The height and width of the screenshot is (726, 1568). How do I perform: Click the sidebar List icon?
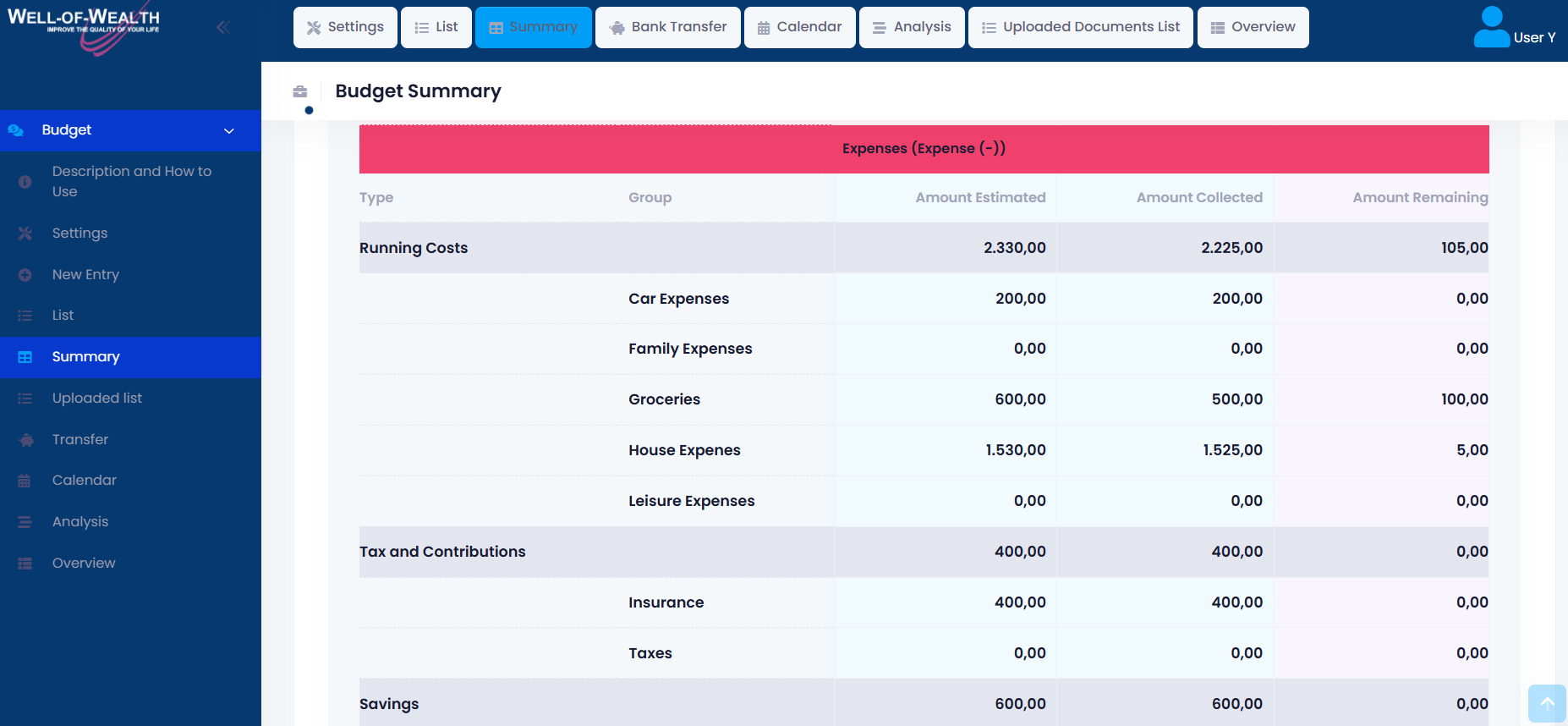[x=25, y=316]
